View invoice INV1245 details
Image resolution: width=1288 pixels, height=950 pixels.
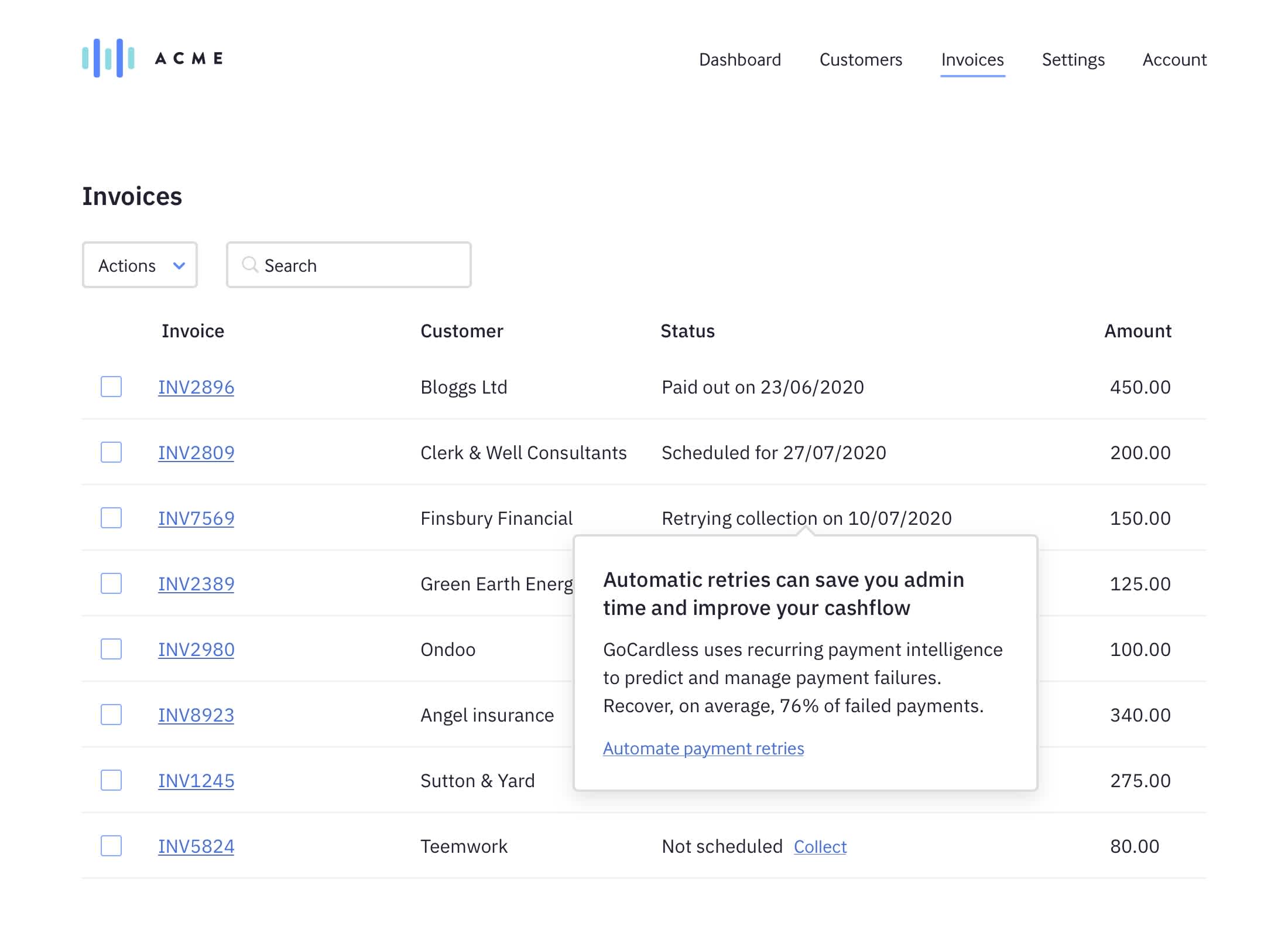coord(196,781)
